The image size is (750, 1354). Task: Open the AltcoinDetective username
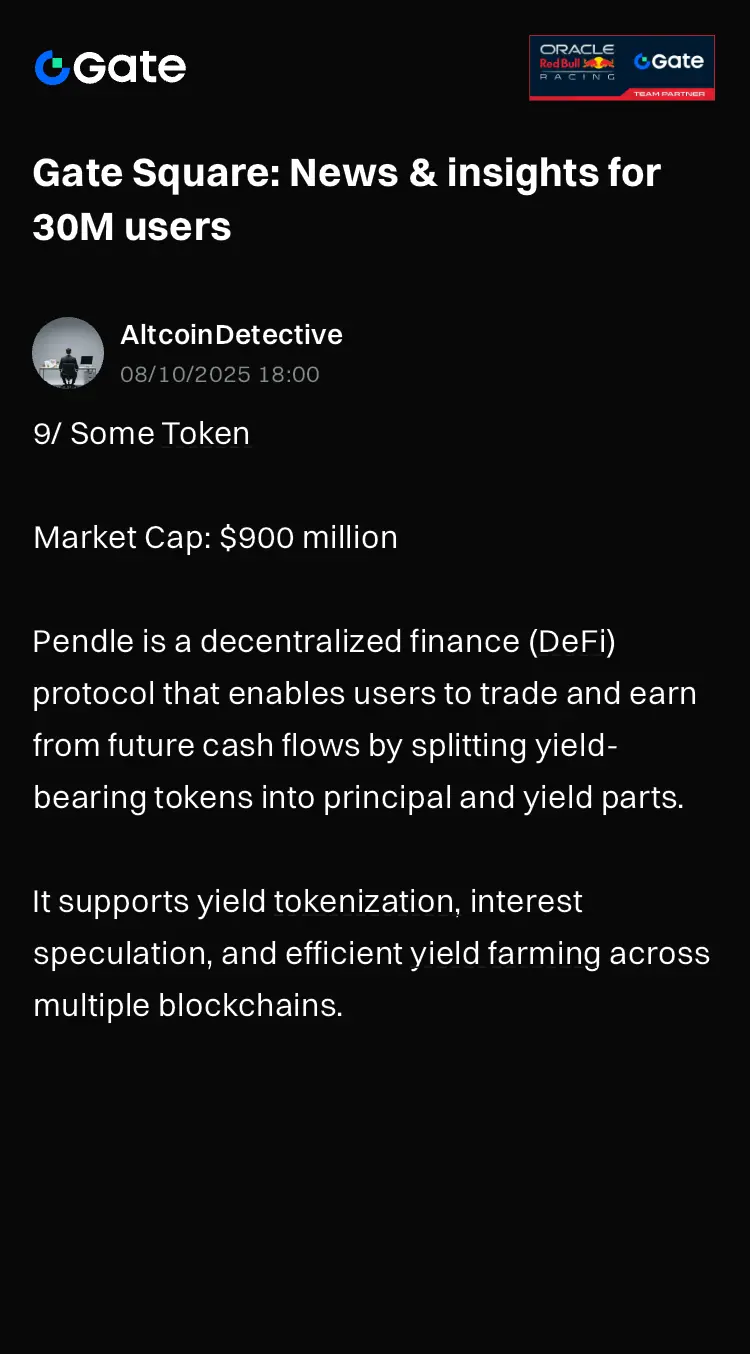click(231, 335)
